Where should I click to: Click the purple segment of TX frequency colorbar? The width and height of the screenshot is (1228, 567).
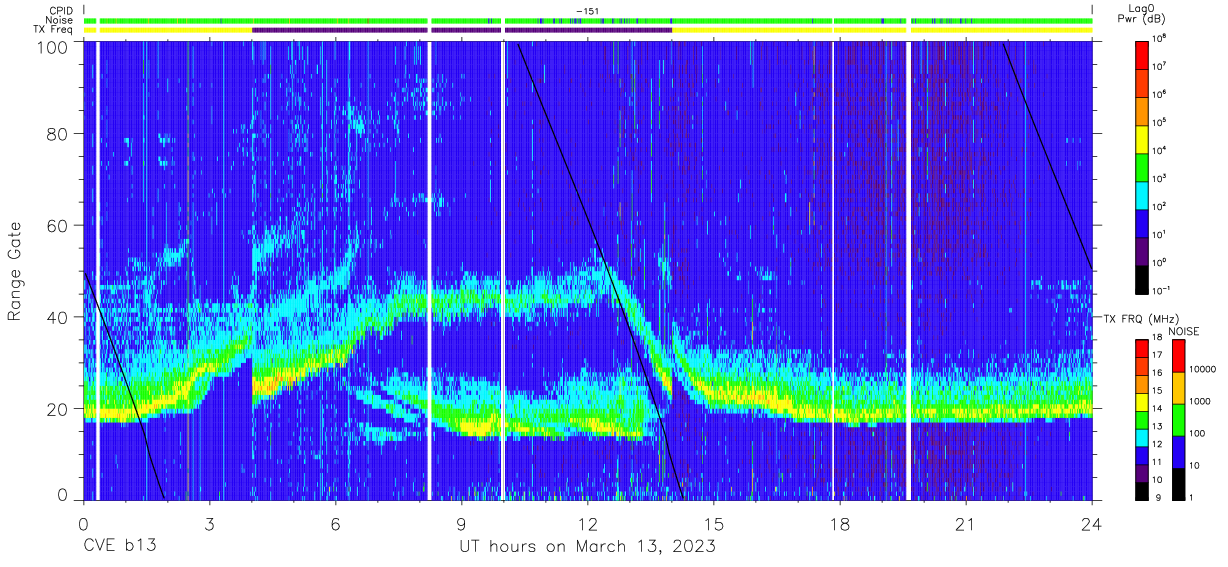(1144, 474)
